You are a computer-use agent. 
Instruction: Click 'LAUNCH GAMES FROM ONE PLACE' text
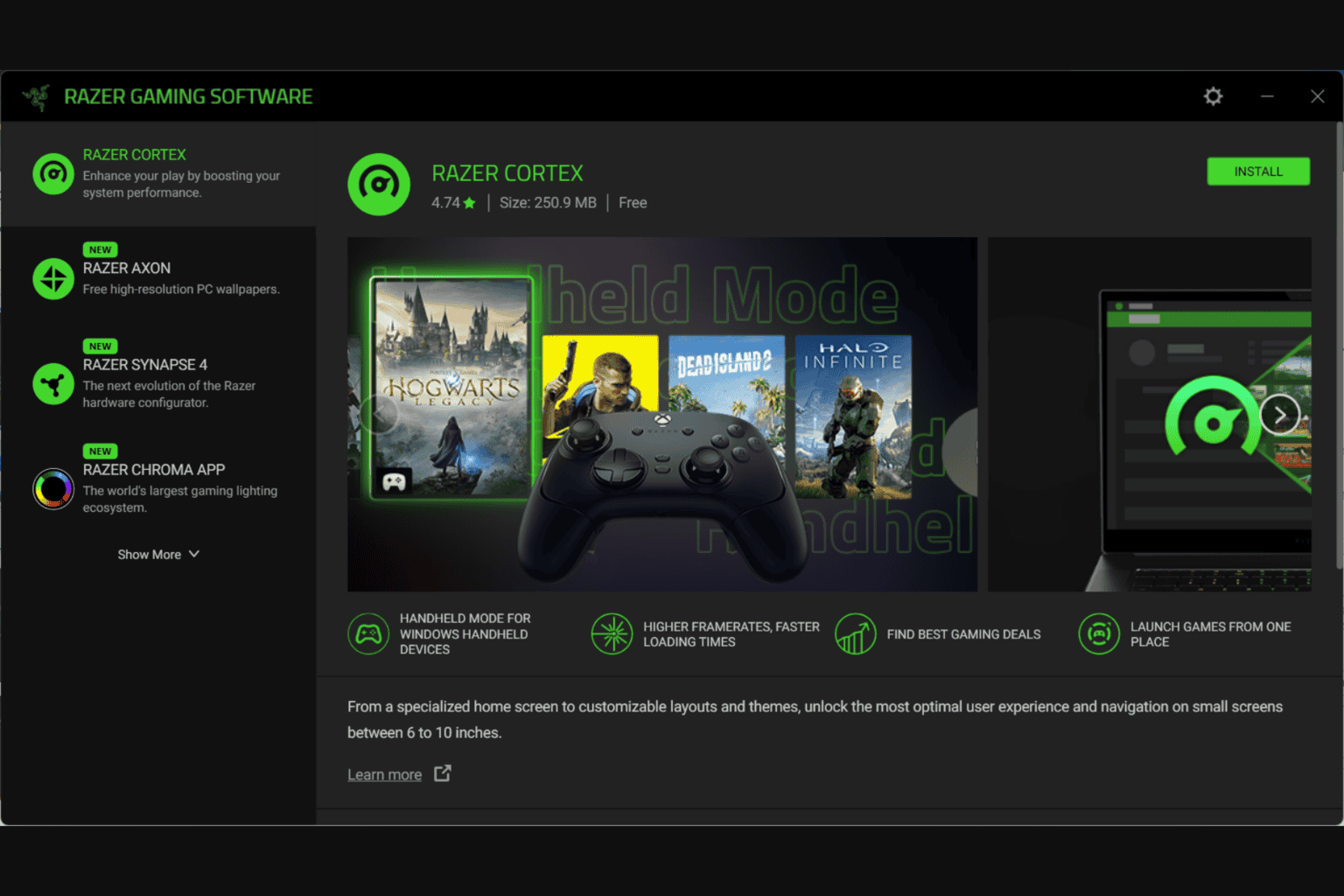pyautogui.click(x=1210, y=634)
